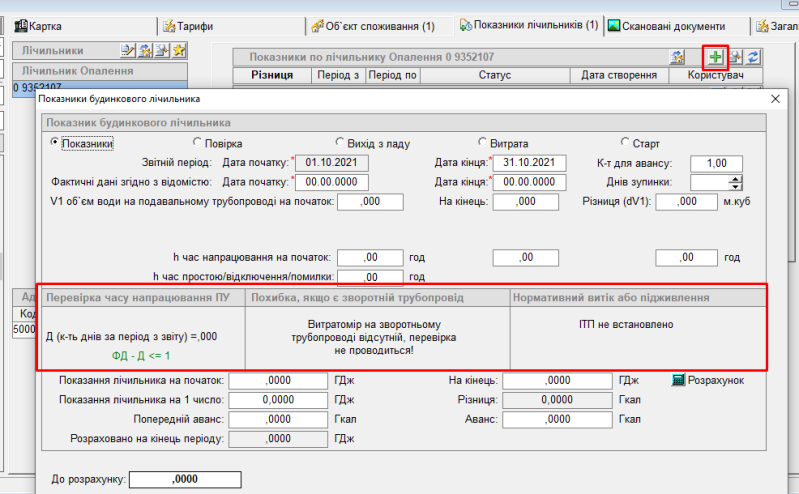Choose the Вихід з ладу option
Image resolution: width=799 pixels, height=494 pixels.
(340, 143)
